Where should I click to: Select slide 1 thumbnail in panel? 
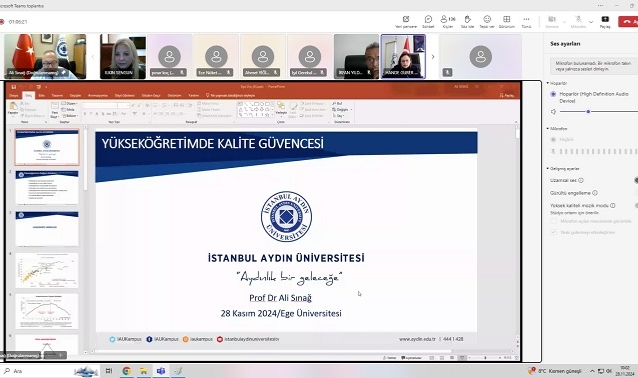(x=47, y=147)
